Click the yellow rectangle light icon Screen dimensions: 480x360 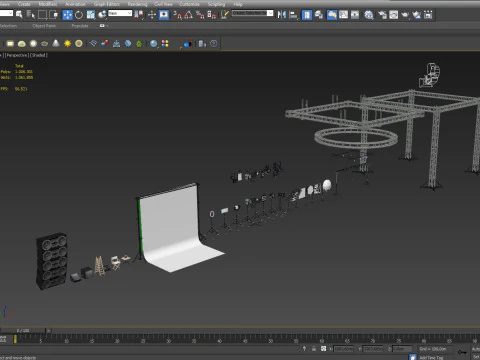(10, 44)
